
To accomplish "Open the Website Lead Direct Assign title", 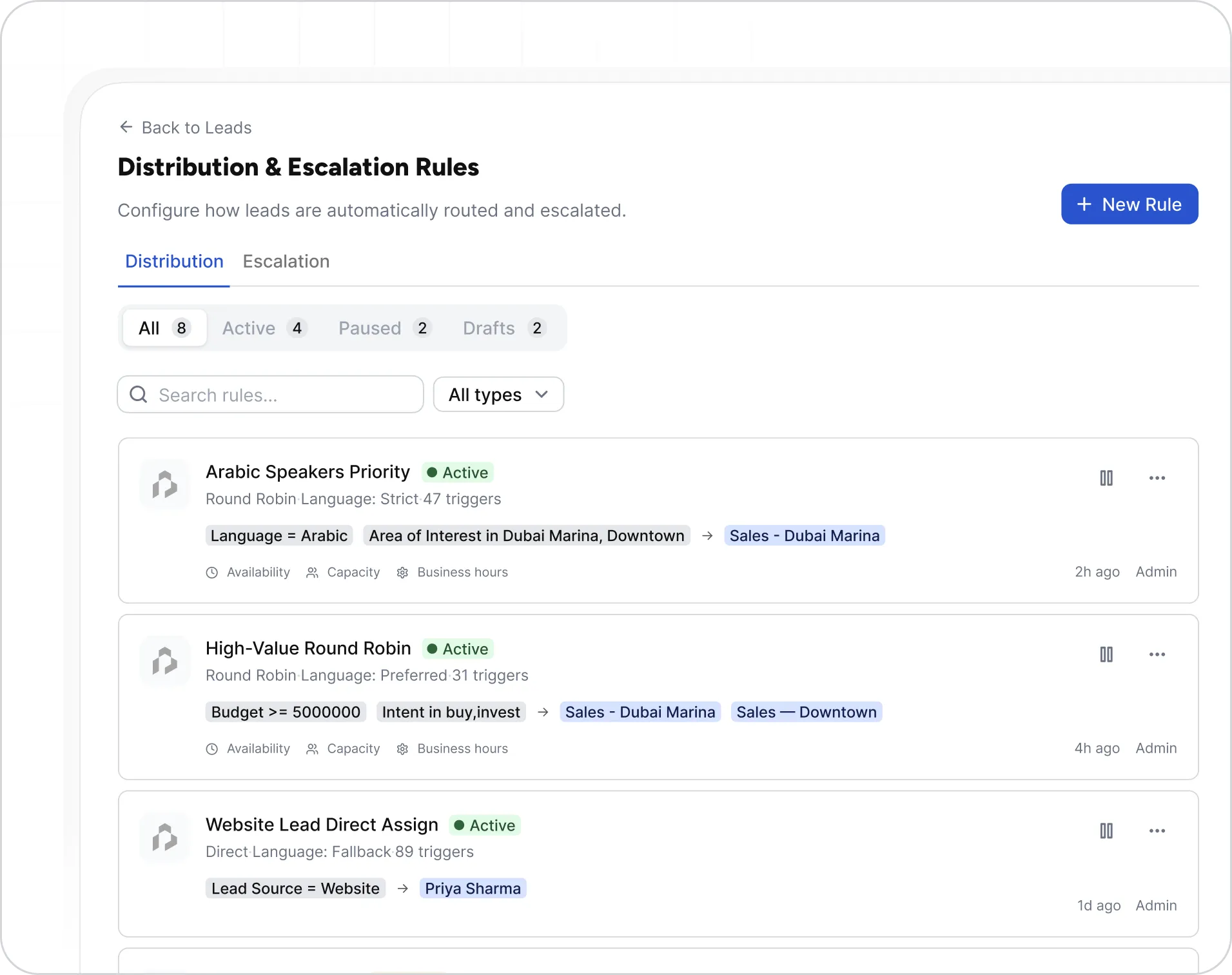I will (322, 825).
